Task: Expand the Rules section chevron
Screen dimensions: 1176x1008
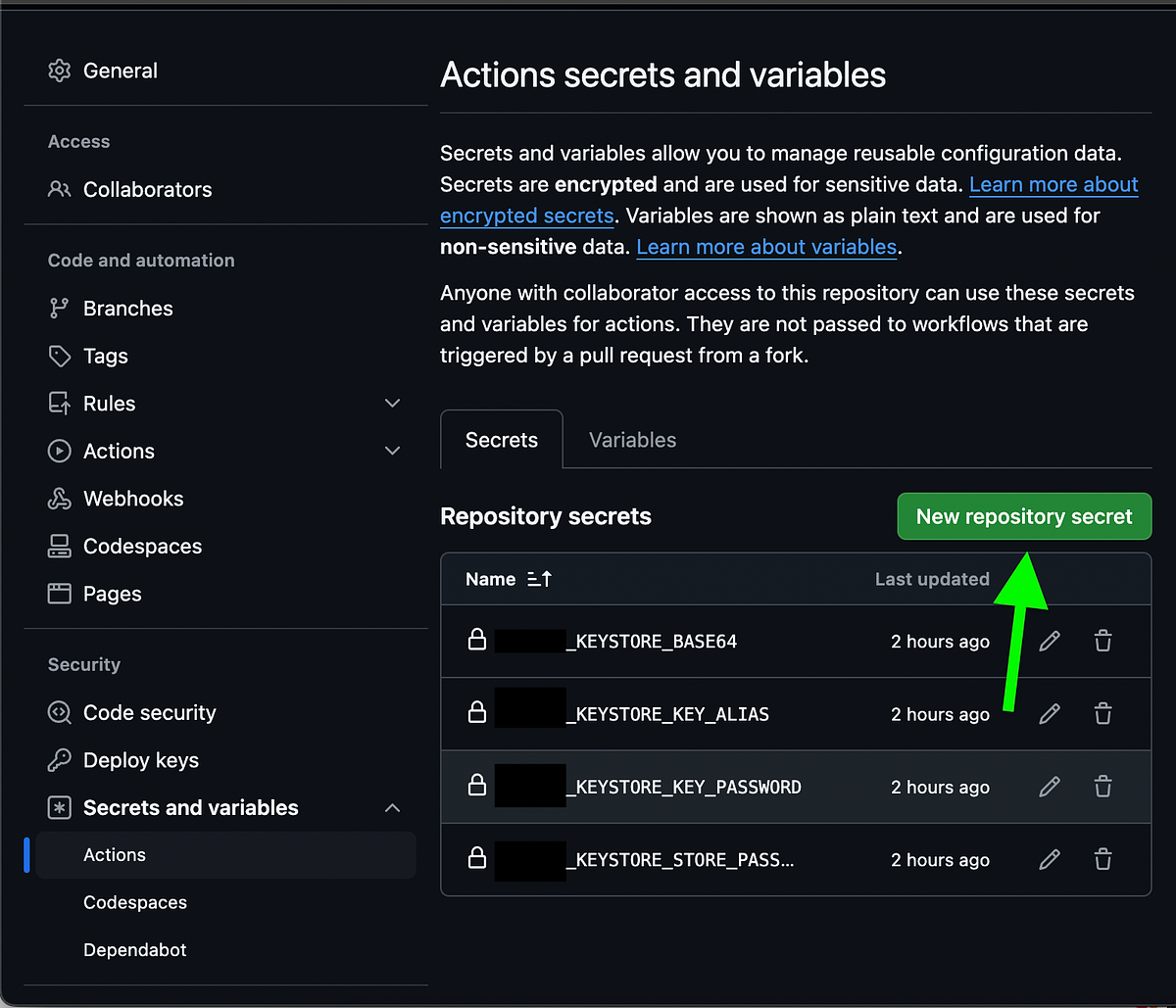Action: (392, 403)
